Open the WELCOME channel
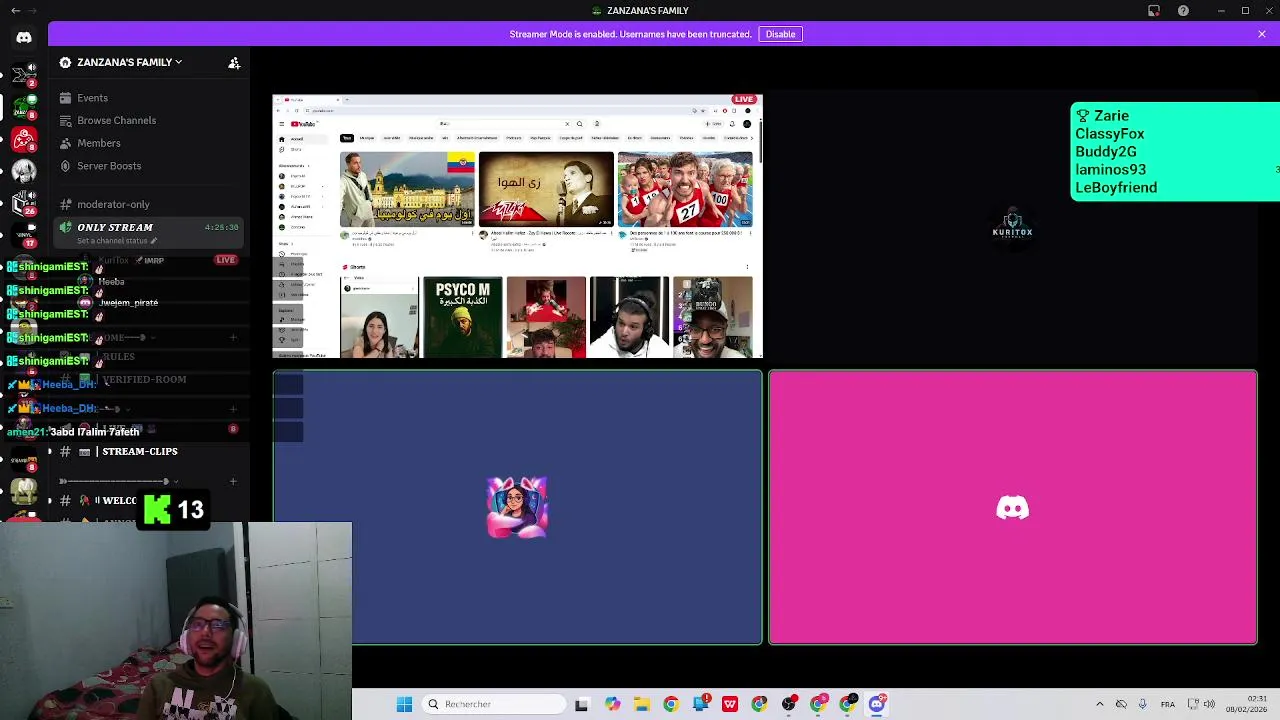Viewport: 1280px width, 720px height. click(118, 501)
